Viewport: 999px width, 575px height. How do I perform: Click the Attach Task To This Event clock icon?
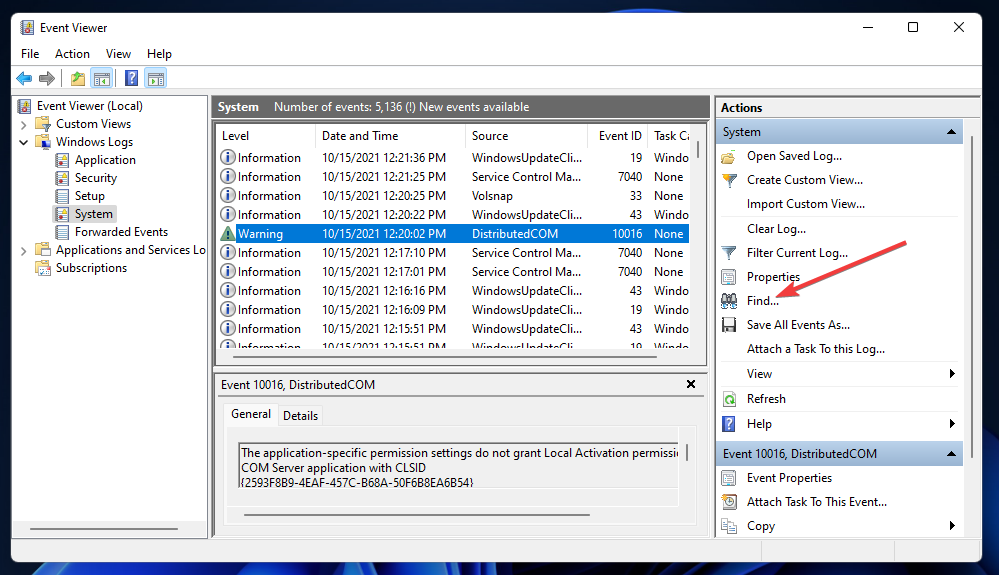(729, 502)
